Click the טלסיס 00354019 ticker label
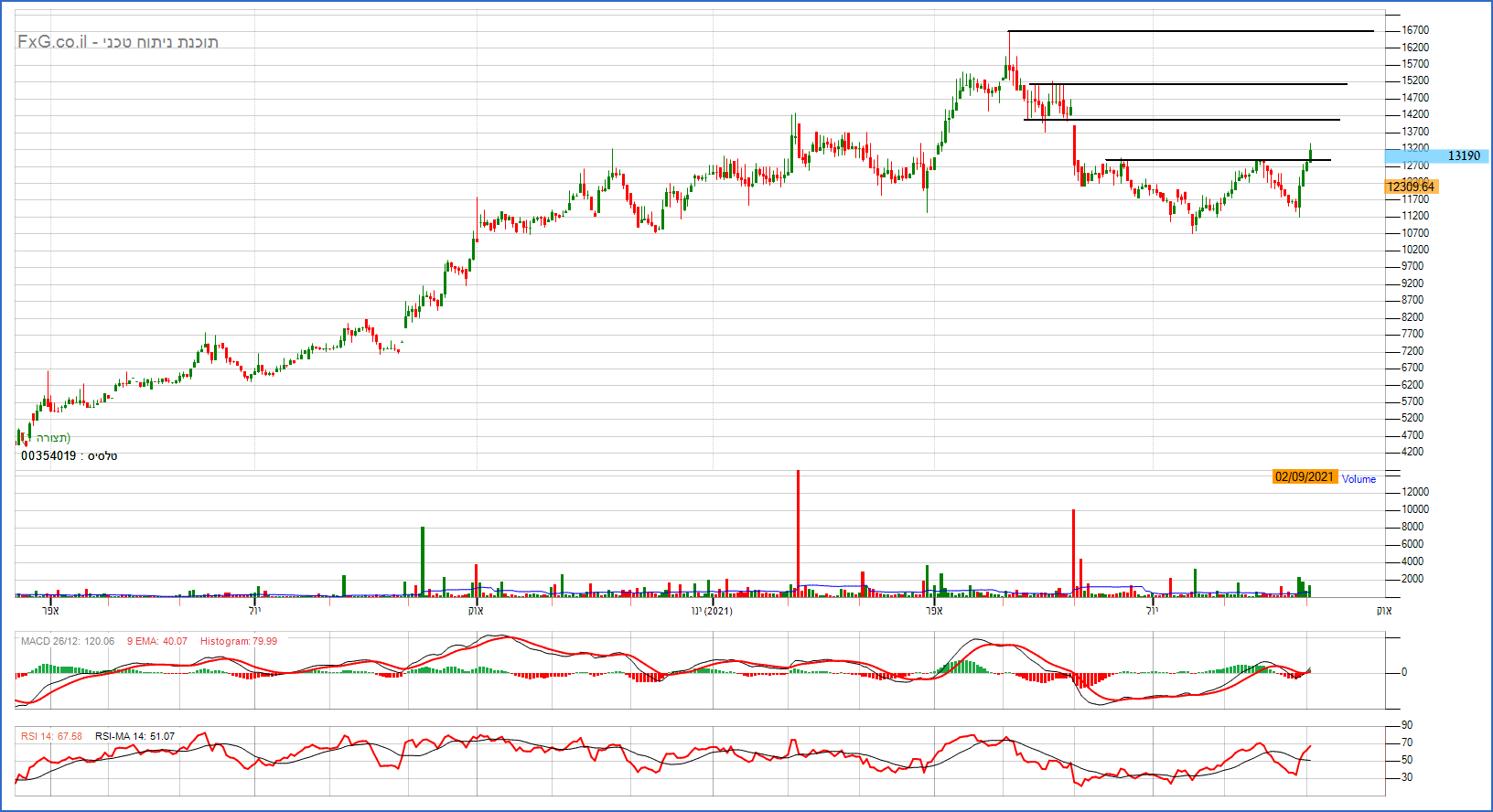Image resolution: width=1493 pixels, height=812 pixels. [70, 455]
